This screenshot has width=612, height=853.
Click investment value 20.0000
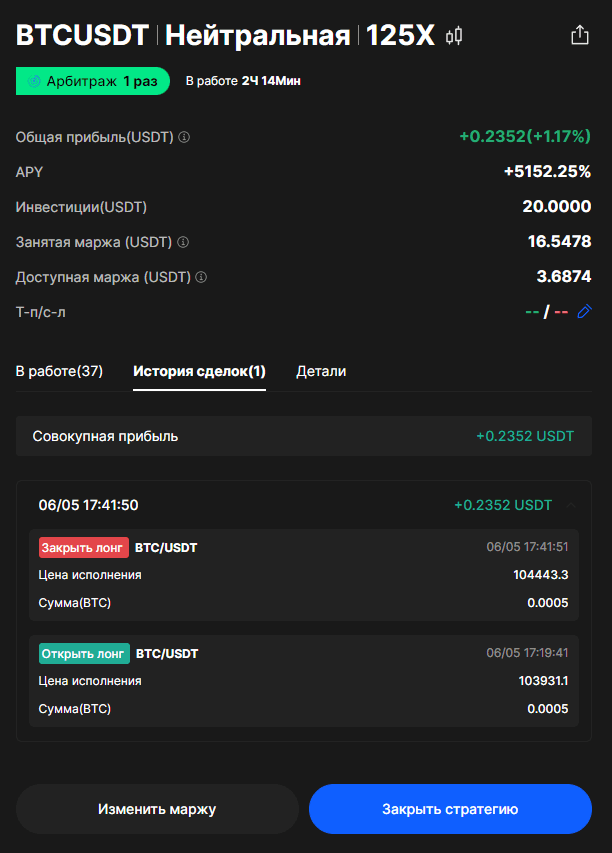tap(557, 207)
